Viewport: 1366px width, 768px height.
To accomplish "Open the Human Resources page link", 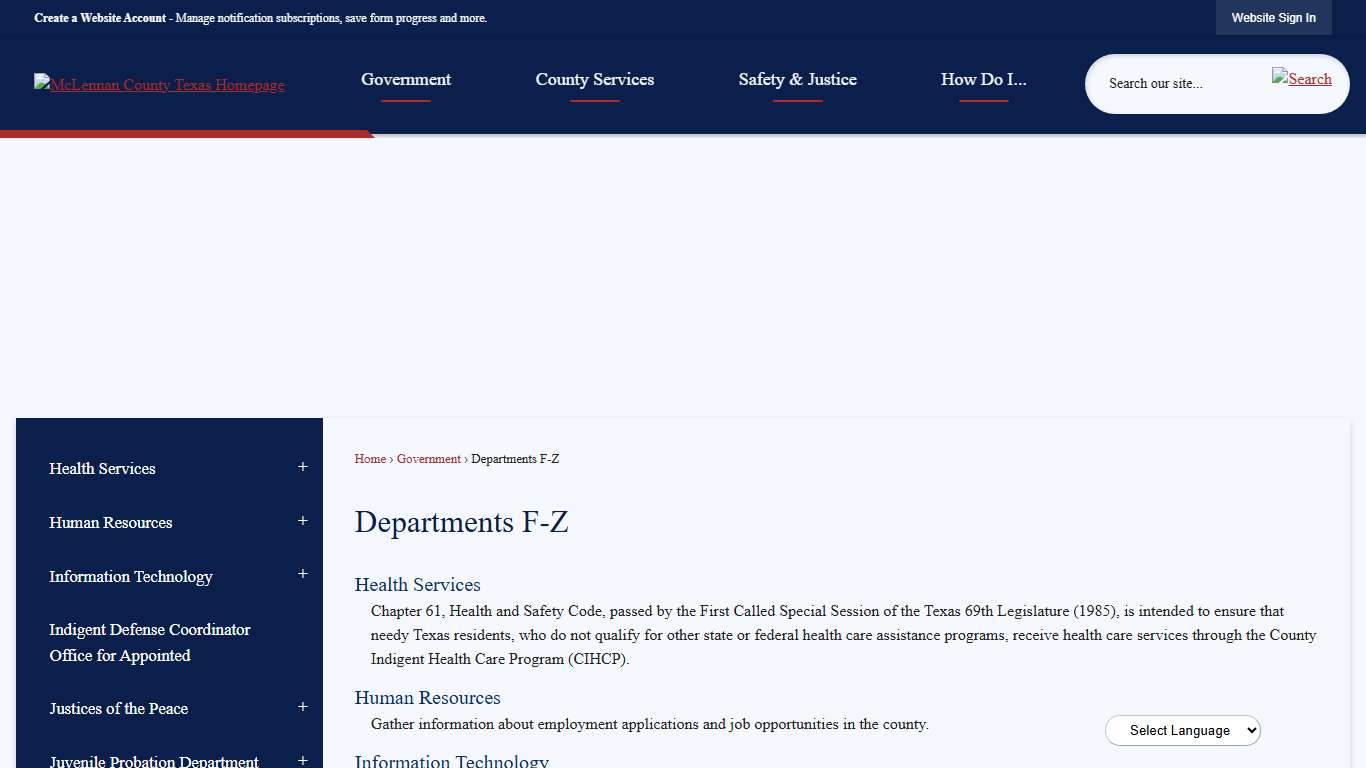I will 427,698.
